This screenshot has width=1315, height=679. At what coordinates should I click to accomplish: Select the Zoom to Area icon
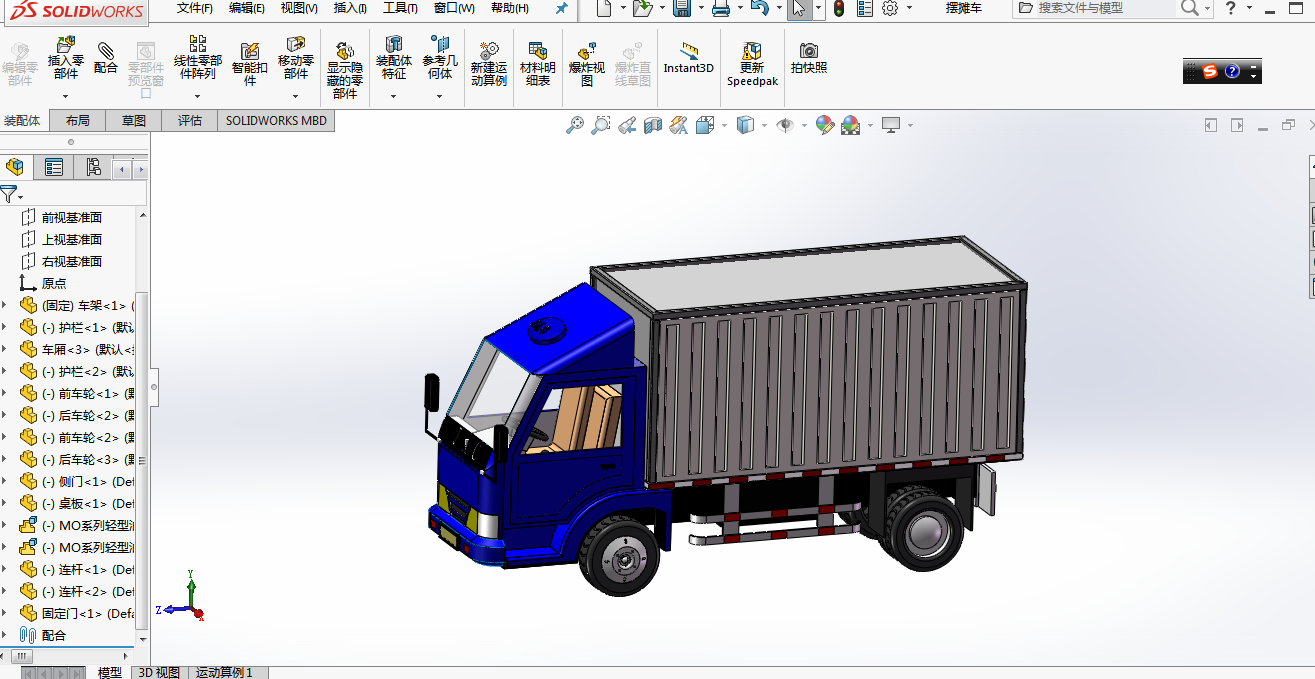[x=601, y=125]
